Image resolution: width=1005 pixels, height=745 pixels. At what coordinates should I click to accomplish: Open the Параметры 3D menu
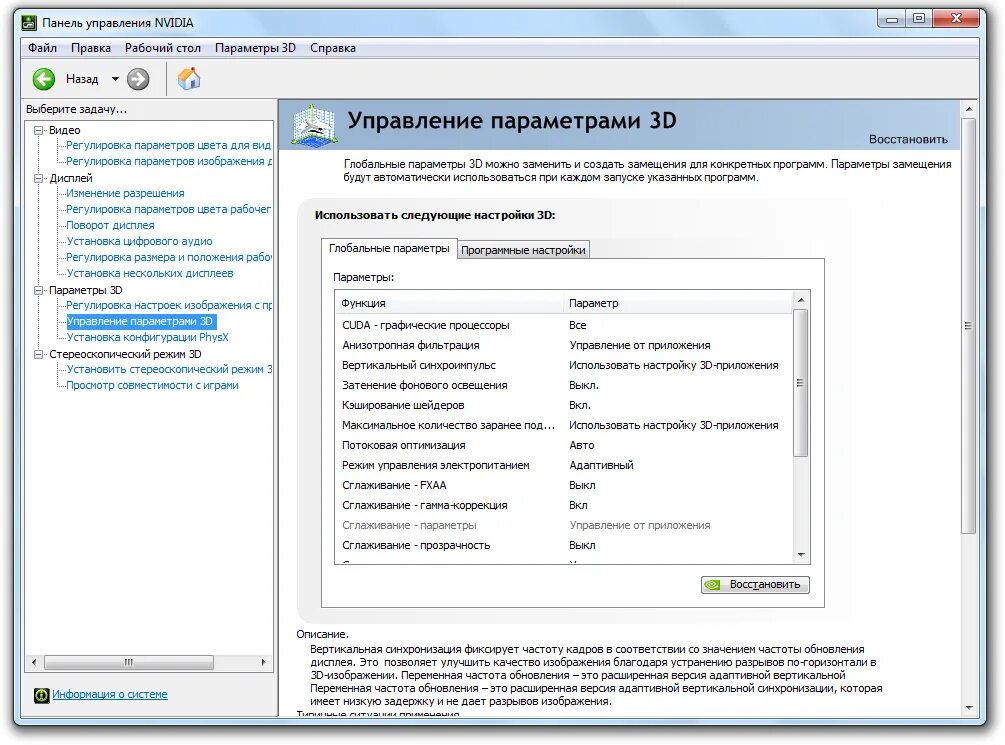coord(255,48)
